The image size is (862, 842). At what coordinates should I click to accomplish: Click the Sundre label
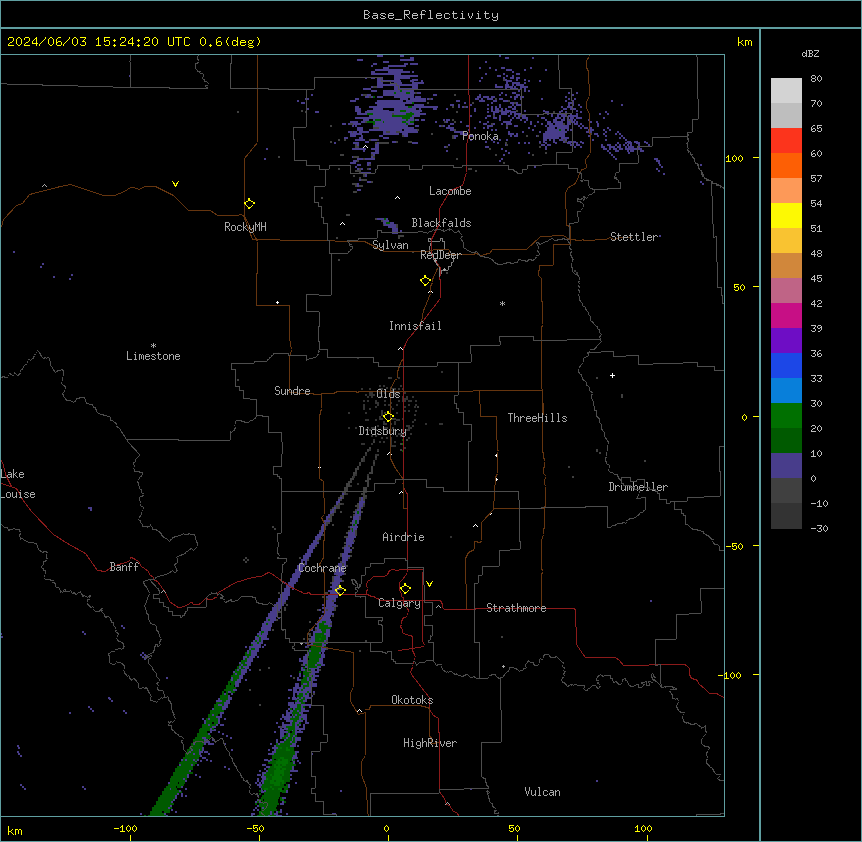click(292, 391)
